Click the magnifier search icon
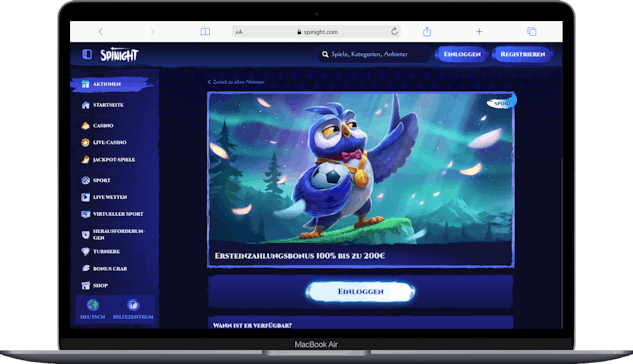This screenshot has height=364, width=633. tap(325, 54)
